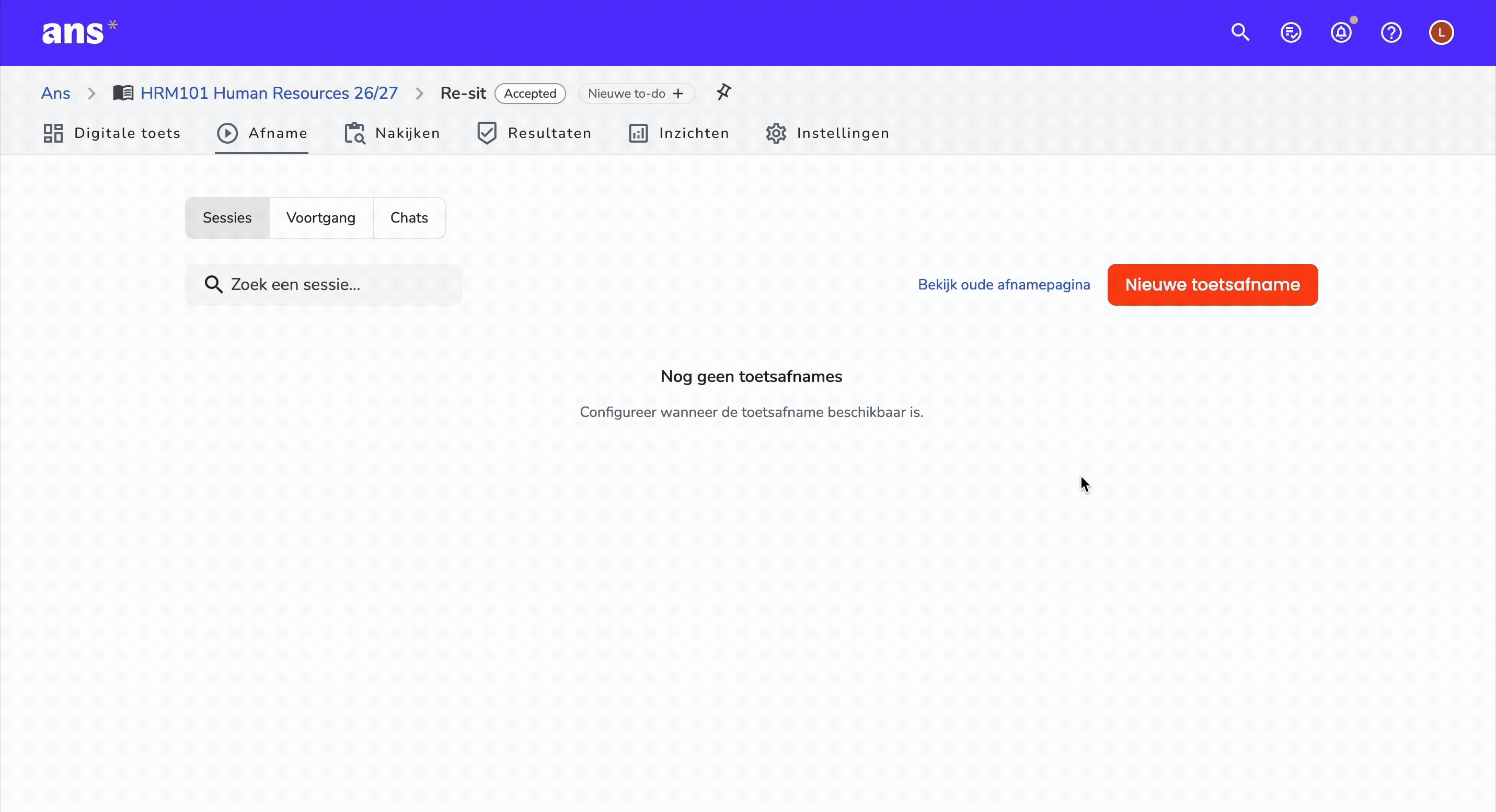Add a Nieuwe to-do

637,94
